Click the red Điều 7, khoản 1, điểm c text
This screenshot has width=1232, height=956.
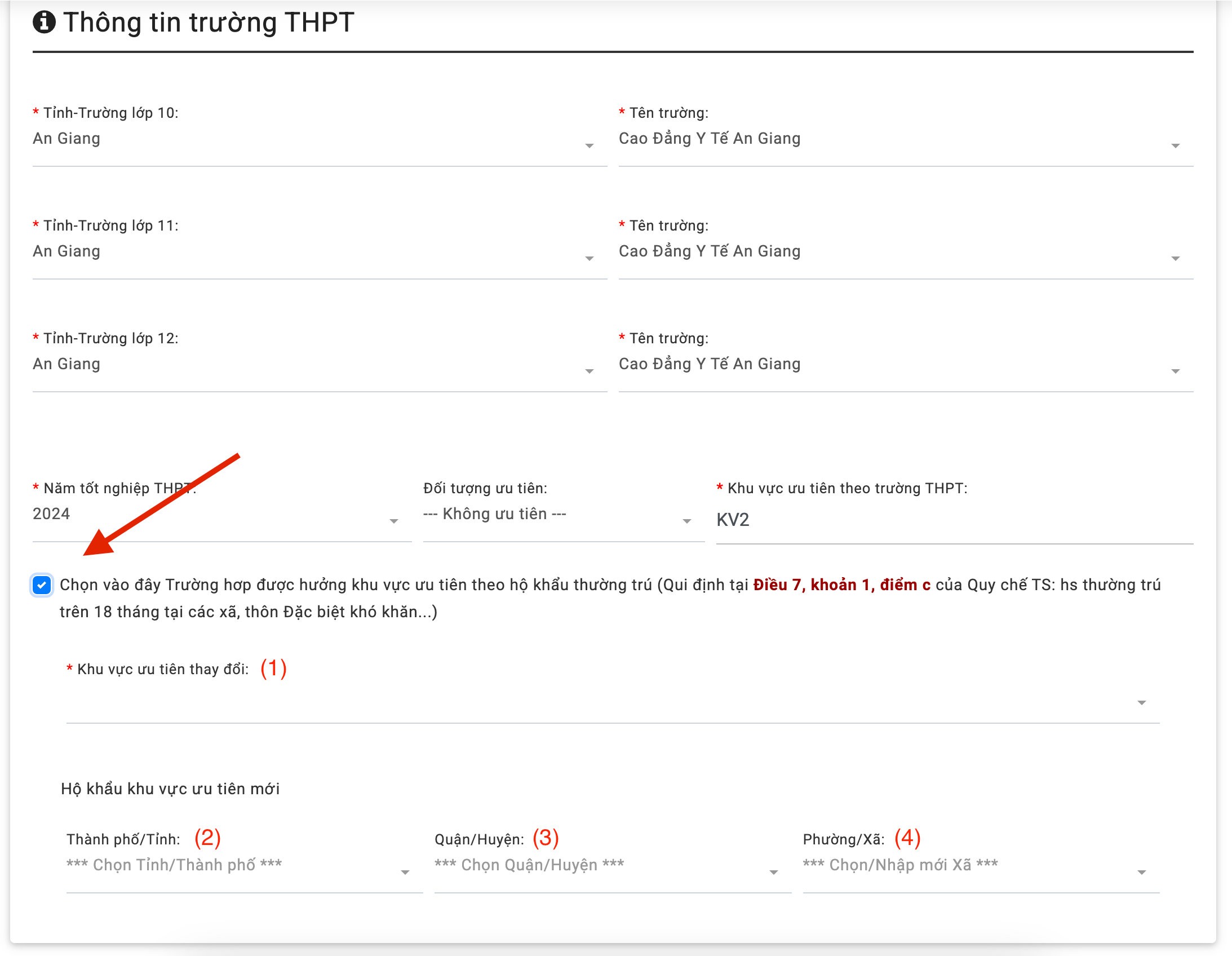(841, 585)
